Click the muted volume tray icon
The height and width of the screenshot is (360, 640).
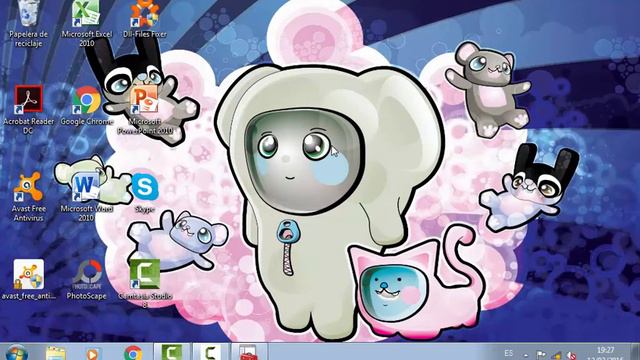click(x=572, y=356)
